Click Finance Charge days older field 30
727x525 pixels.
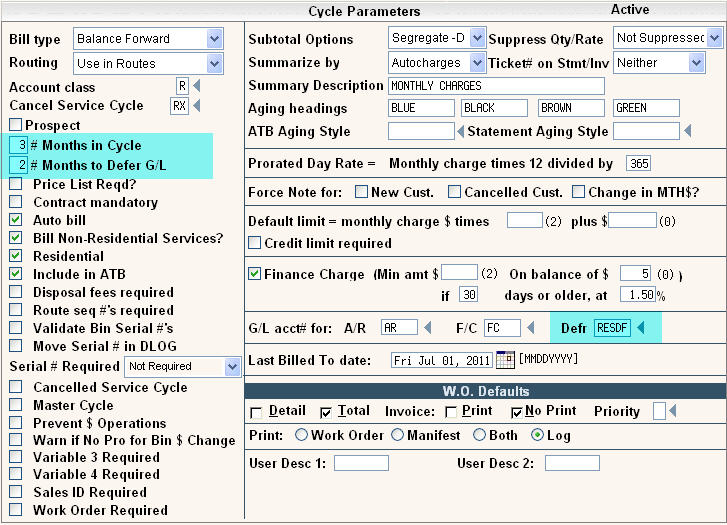(469, 295)
